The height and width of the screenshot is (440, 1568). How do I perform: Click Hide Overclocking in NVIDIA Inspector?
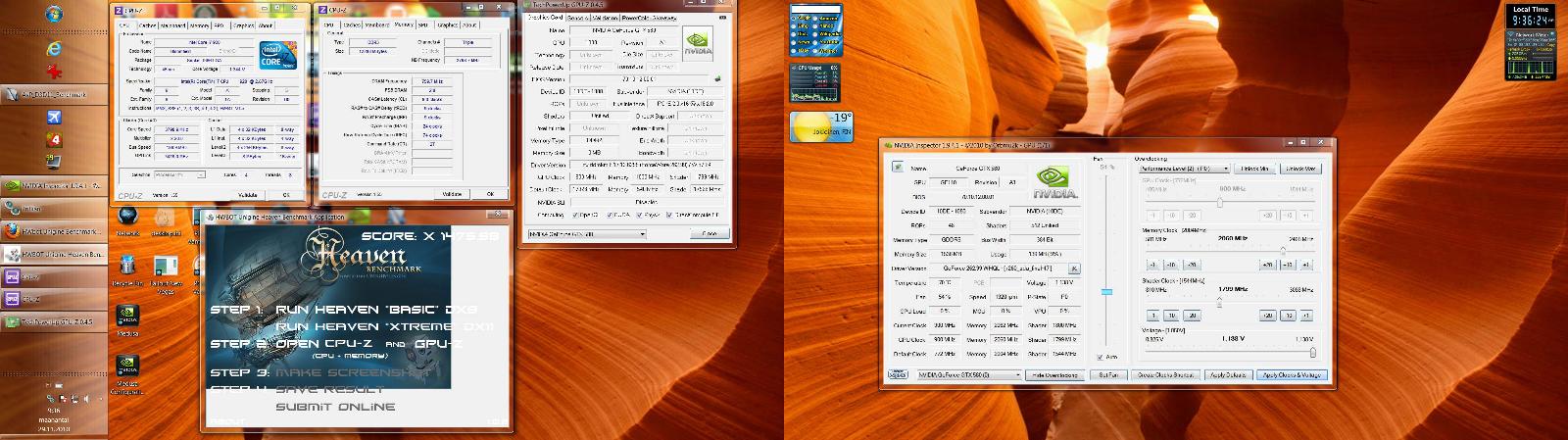(1054, 374)
